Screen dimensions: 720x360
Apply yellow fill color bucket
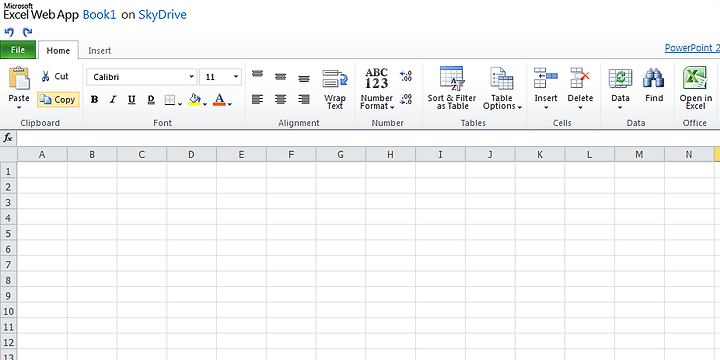coord(195,100)
